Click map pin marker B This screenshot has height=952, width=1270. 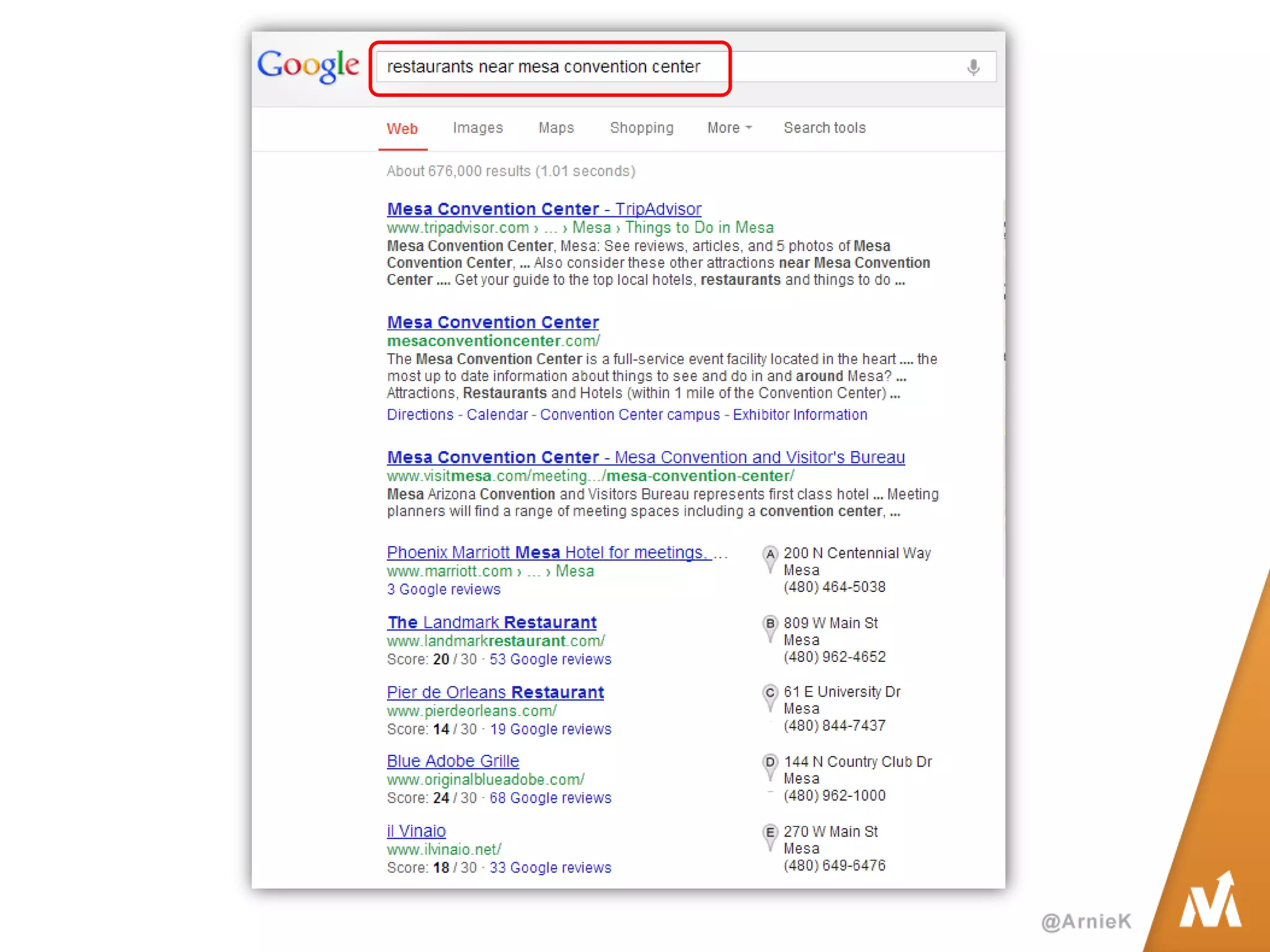pyautogui.click(x=770, y=625)
